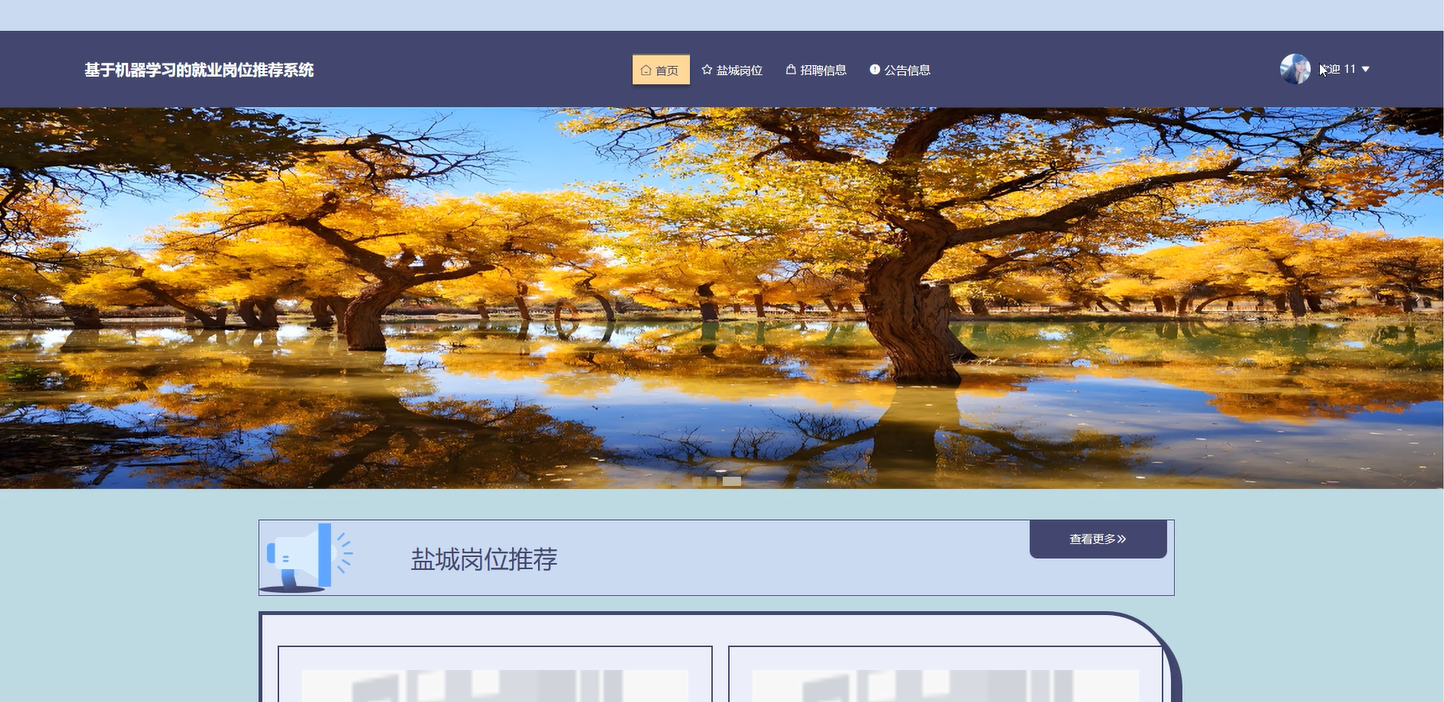Click the 查看更多 button
Screen dimensions: 1444x702
1098,539
